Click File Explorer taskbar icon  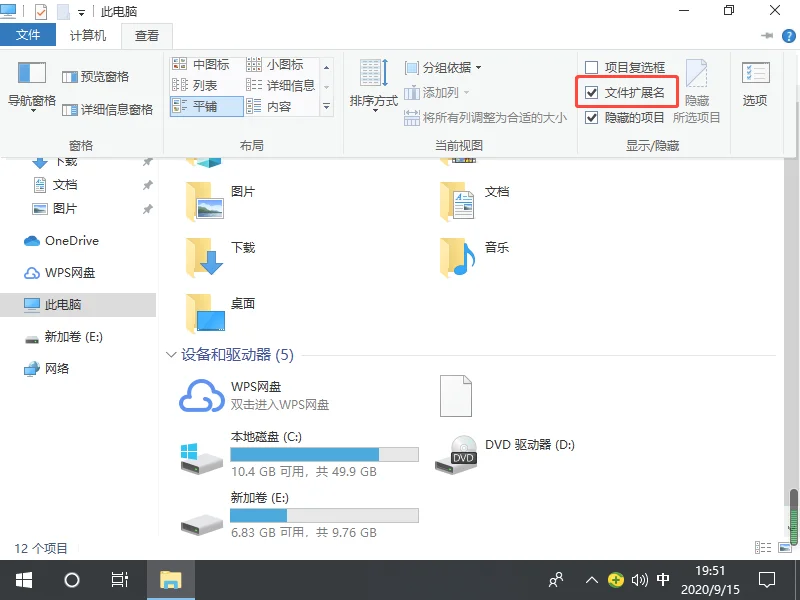(x=170, y=580)
